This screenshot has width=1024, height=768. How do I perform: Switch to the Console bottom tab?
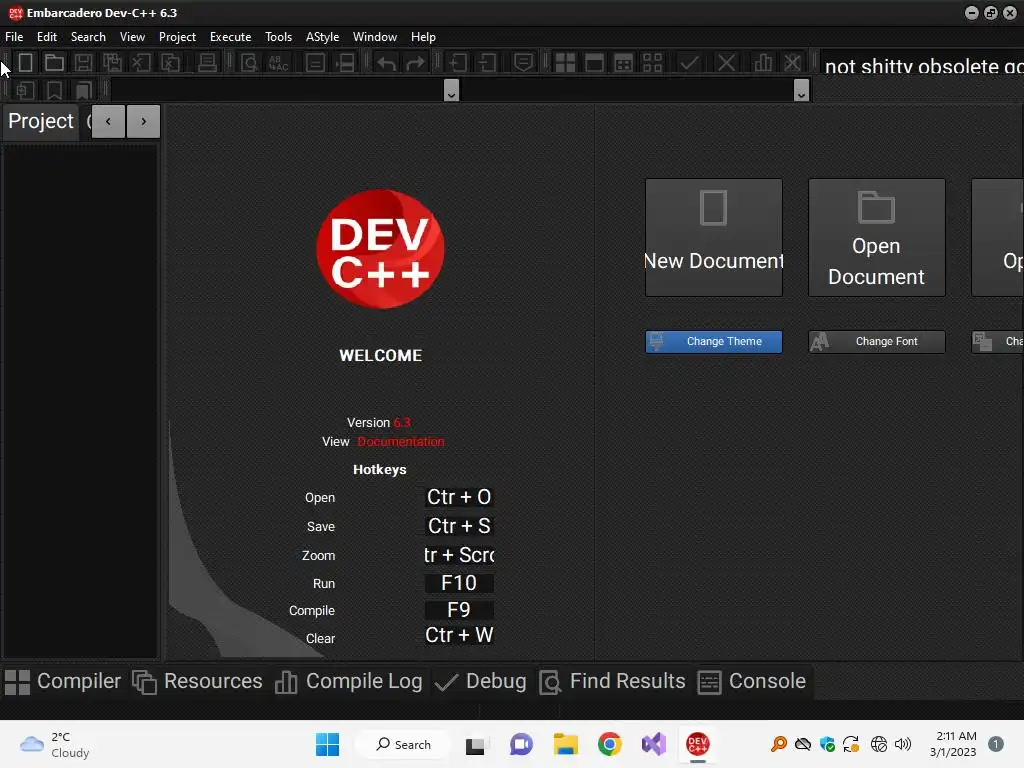point(752,682)
